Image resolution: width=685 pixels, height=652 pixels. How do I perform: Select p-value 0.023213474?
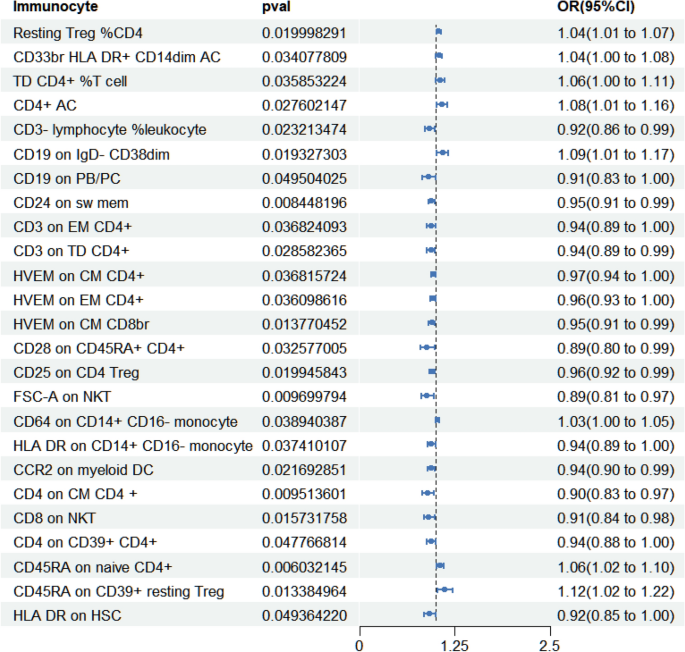click(304, 130)
